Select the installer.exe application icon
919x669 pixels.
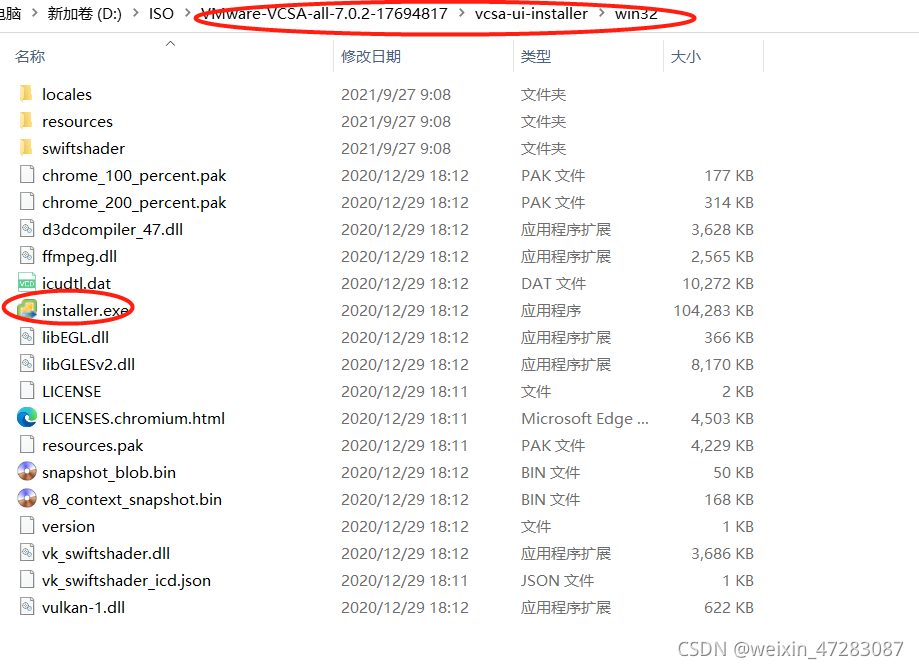coord(27,310)
